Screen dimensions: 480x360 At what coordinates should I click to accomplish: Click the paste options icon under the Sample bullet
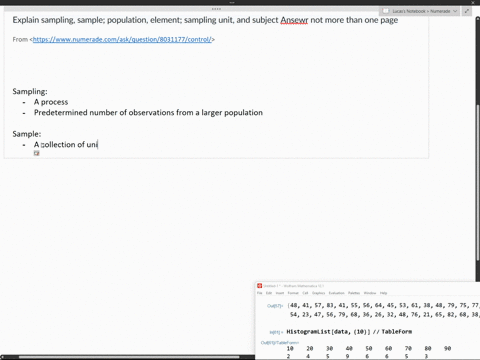[37, 153]
